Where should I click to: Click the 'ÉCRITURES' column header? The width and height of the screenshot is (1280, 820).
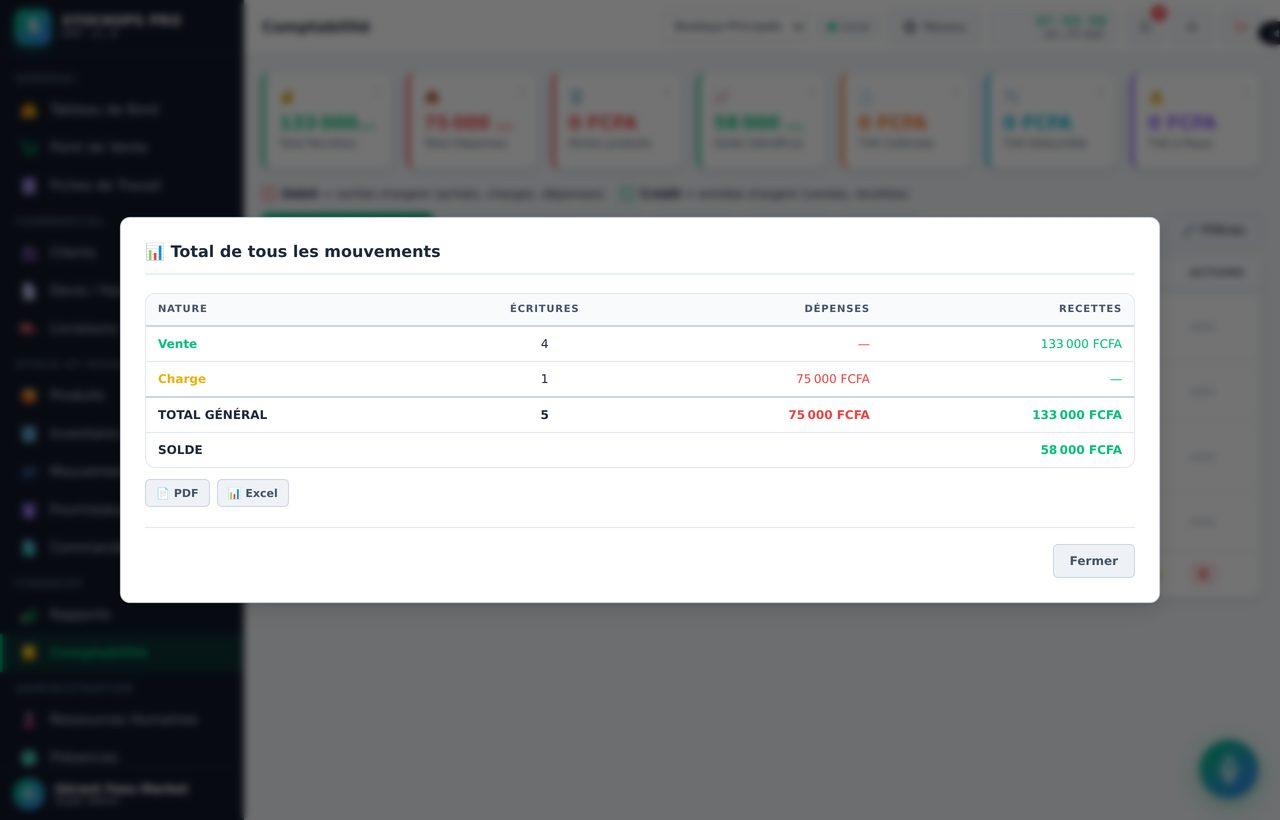[x=544, y=309]
